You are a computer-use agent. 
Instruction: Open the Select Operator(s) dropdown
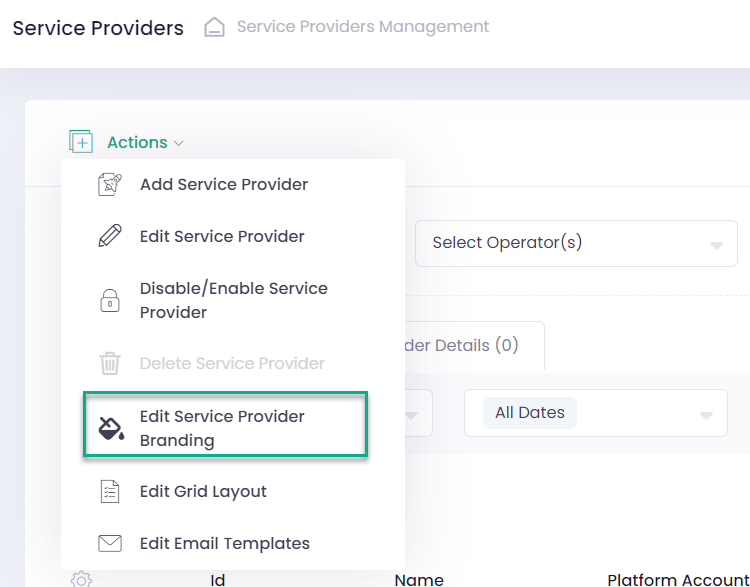click(576, 243)
